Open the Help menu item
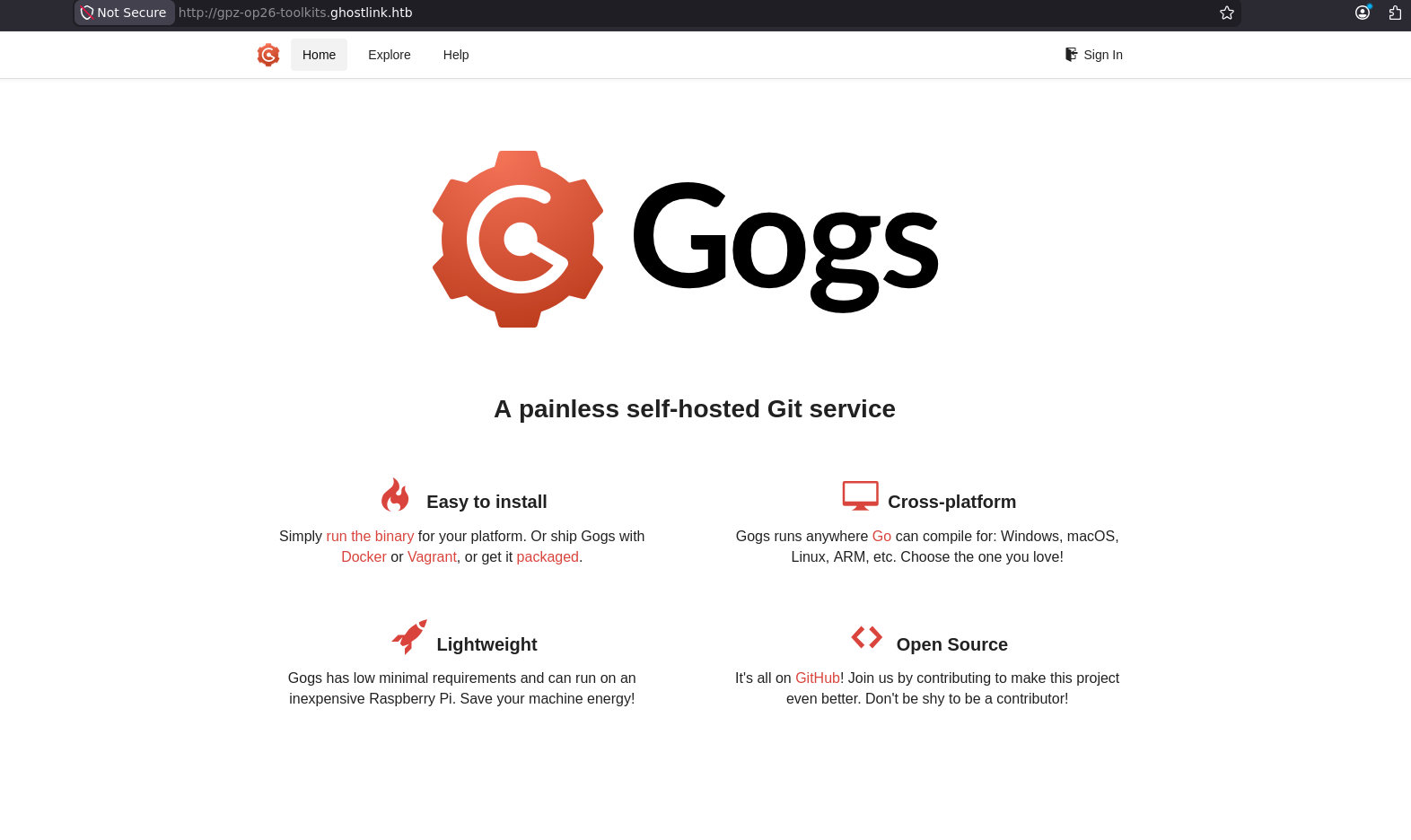The width and height of the screenshot is (1411, 840). point(456,55)
